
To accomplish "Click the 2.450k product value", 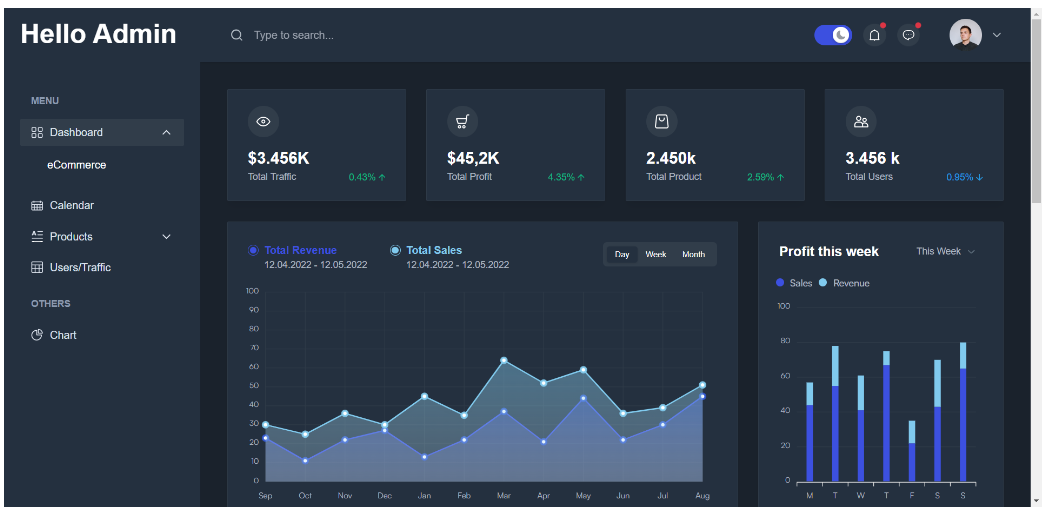I will point(670,158).
